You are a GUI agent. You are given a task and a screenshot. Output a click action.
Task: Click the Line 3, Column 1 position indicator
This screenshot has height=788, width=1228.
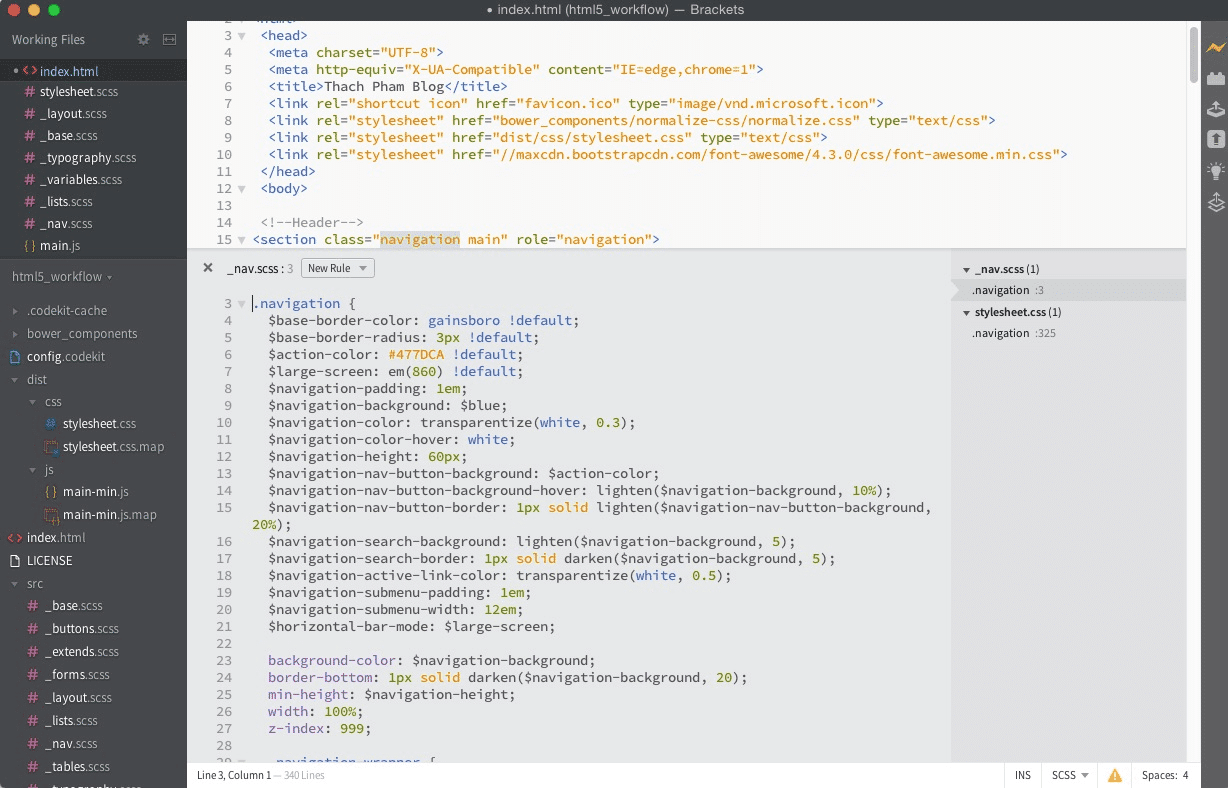coord(233,775)
